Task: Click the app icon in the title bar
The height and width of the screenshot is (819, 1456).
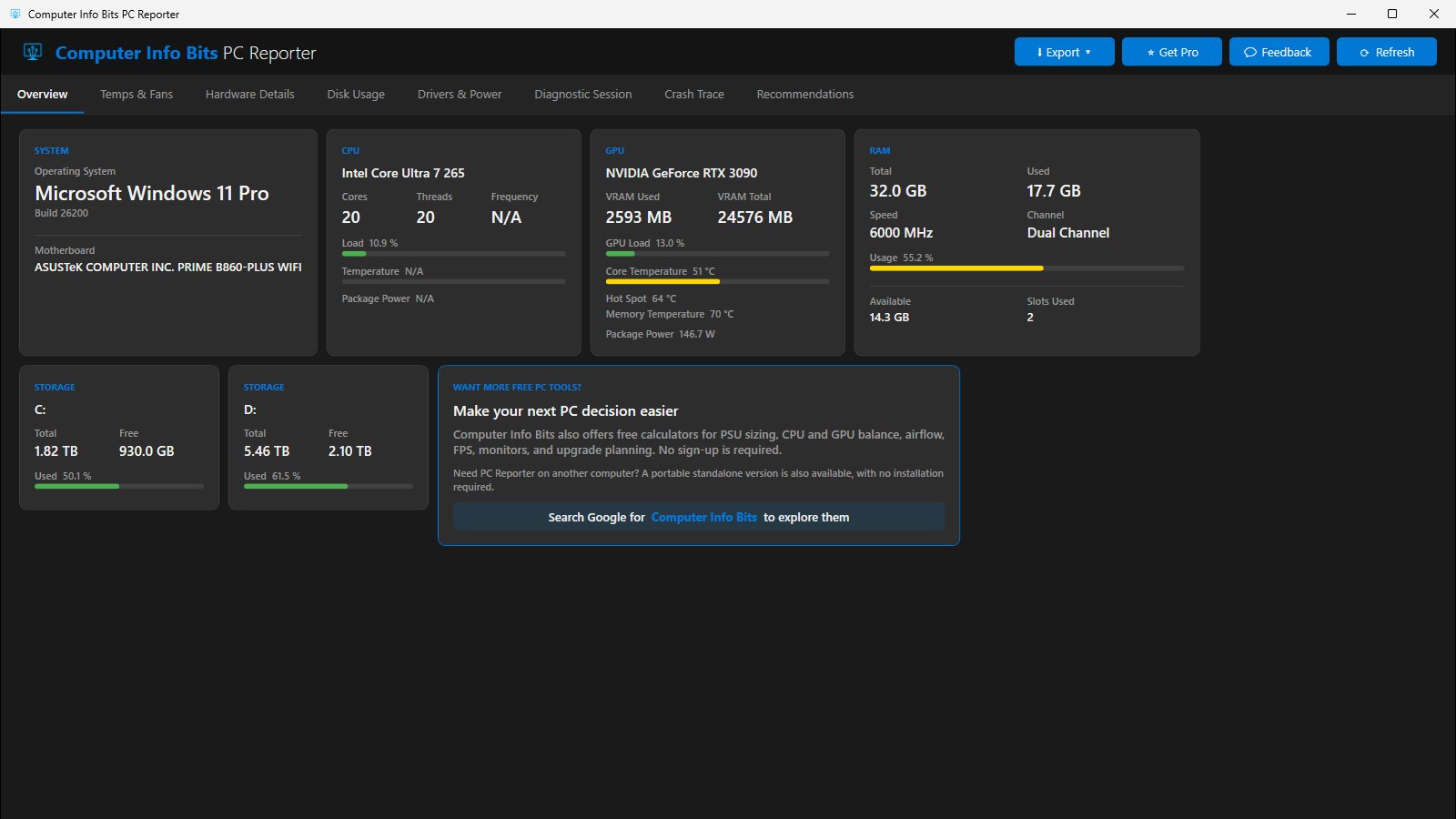Action: 15,14
